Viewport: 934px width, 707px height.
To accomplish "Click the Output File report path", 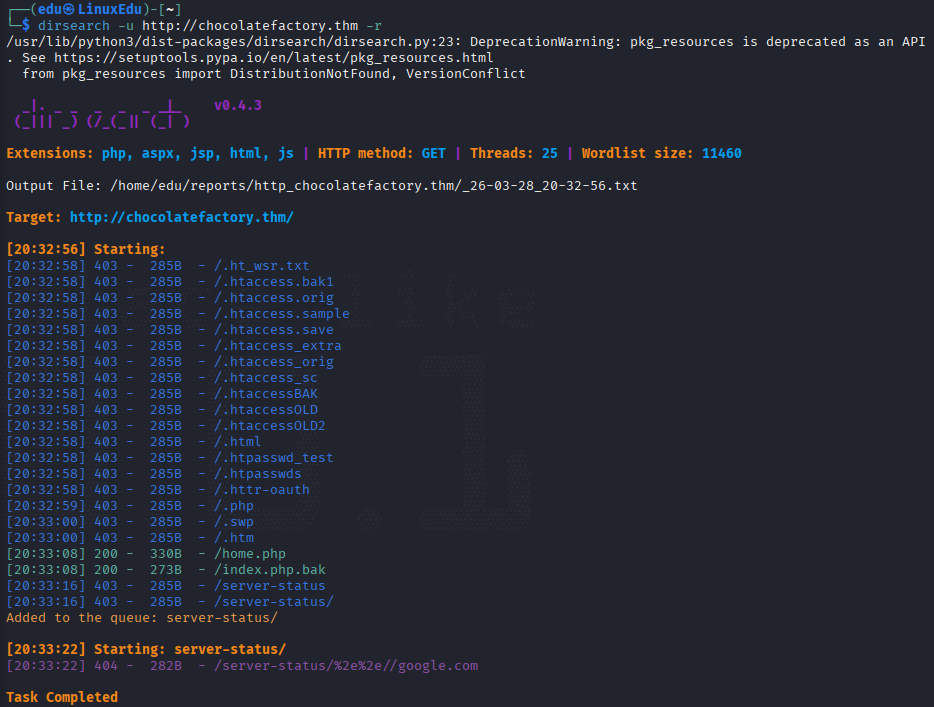I will tap(373, 186).
